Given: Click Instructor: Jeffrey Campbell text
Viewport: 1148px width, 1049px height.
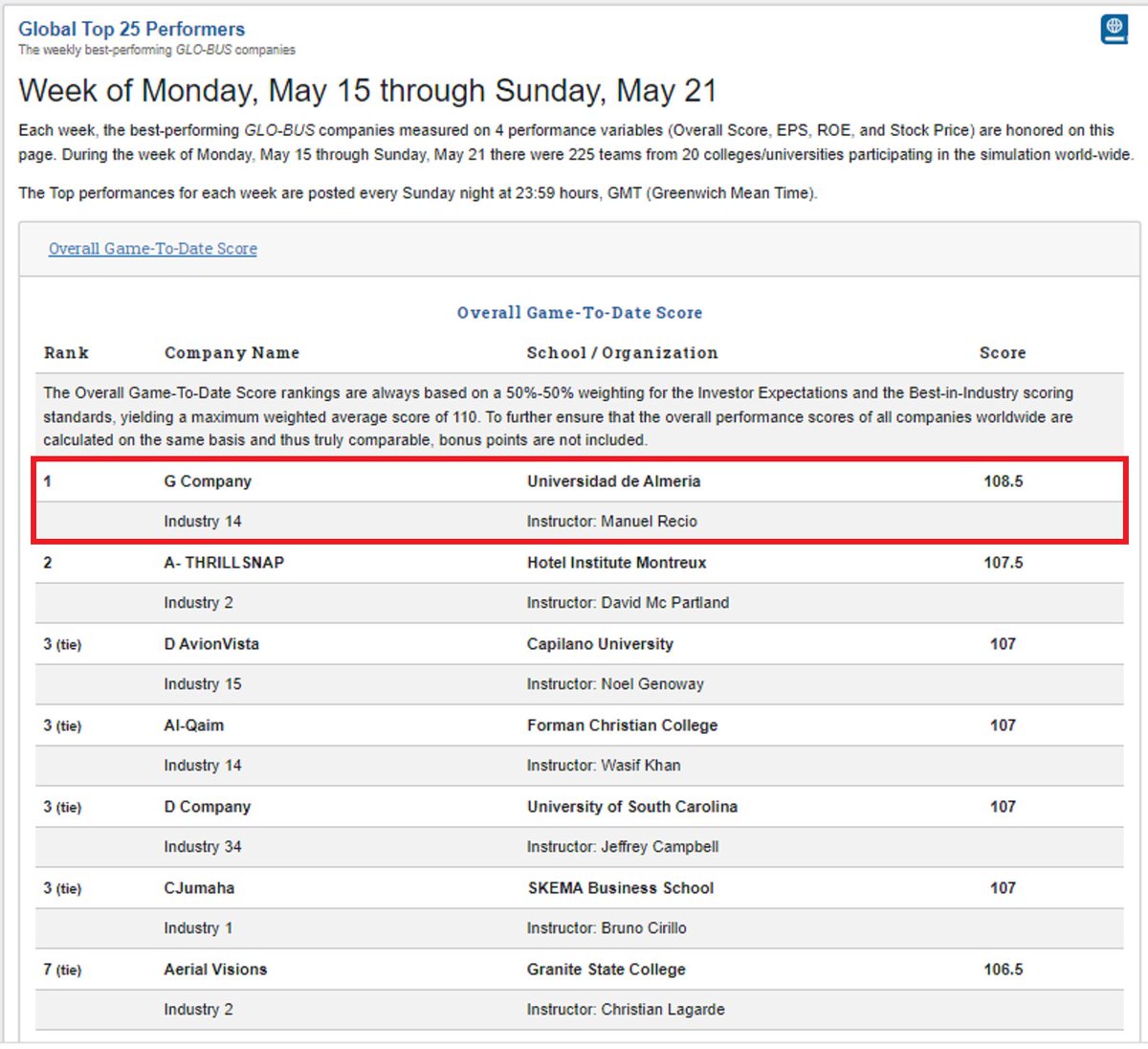Looking at the screenshot, I should (x=623, y=847).
